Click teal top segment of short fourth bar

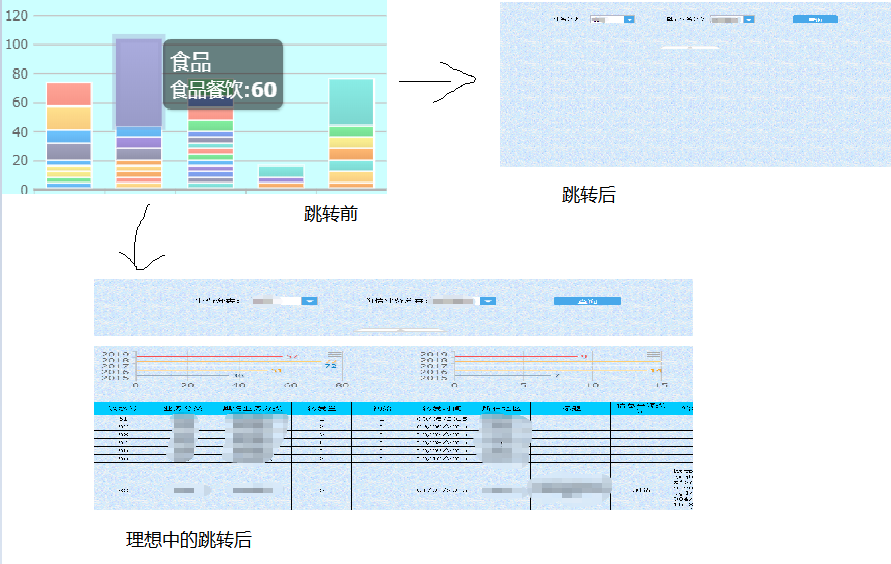point(281,172)
